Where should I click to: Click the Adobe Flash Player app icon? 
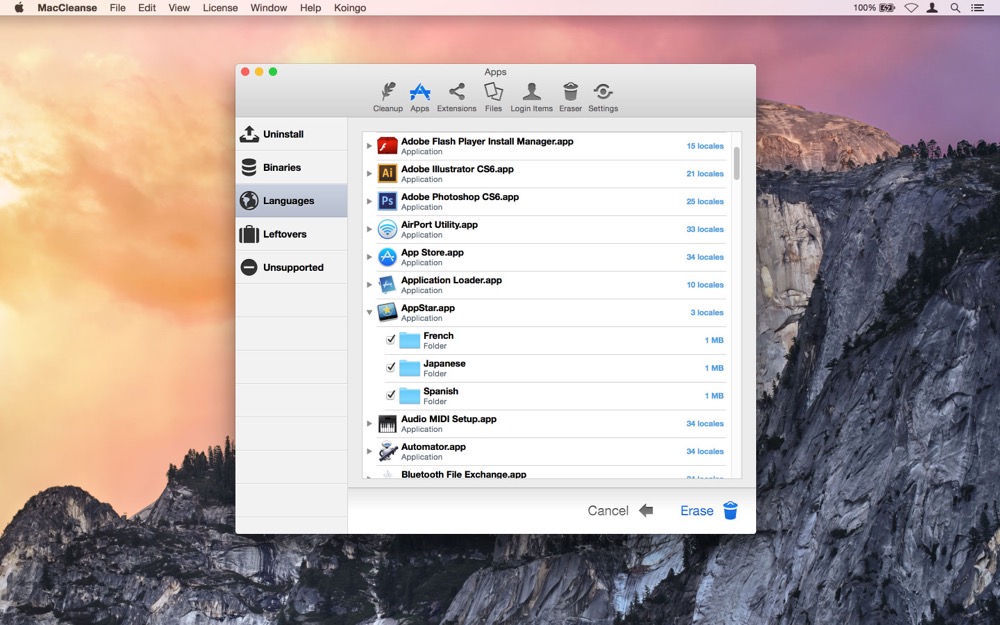pos(387,146)
